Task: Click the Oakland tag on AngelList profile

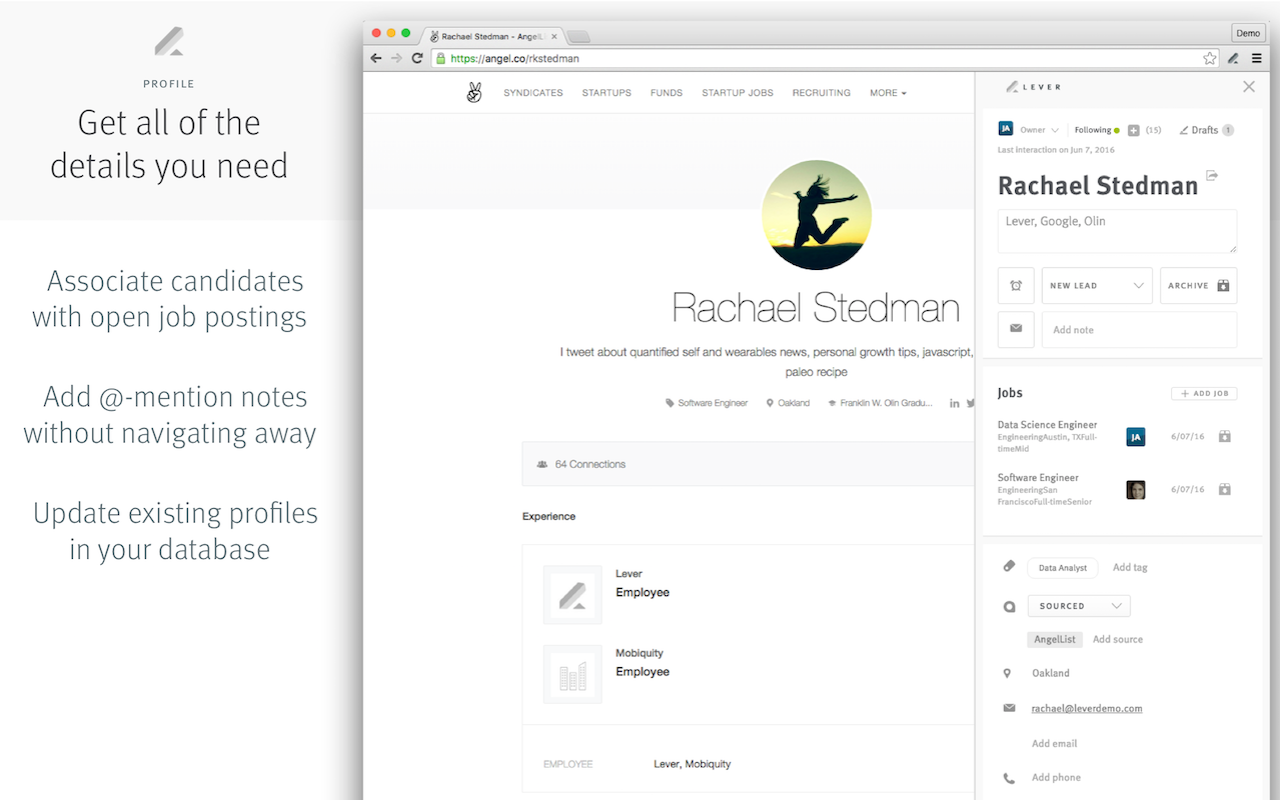Action: tap(788, 403)
